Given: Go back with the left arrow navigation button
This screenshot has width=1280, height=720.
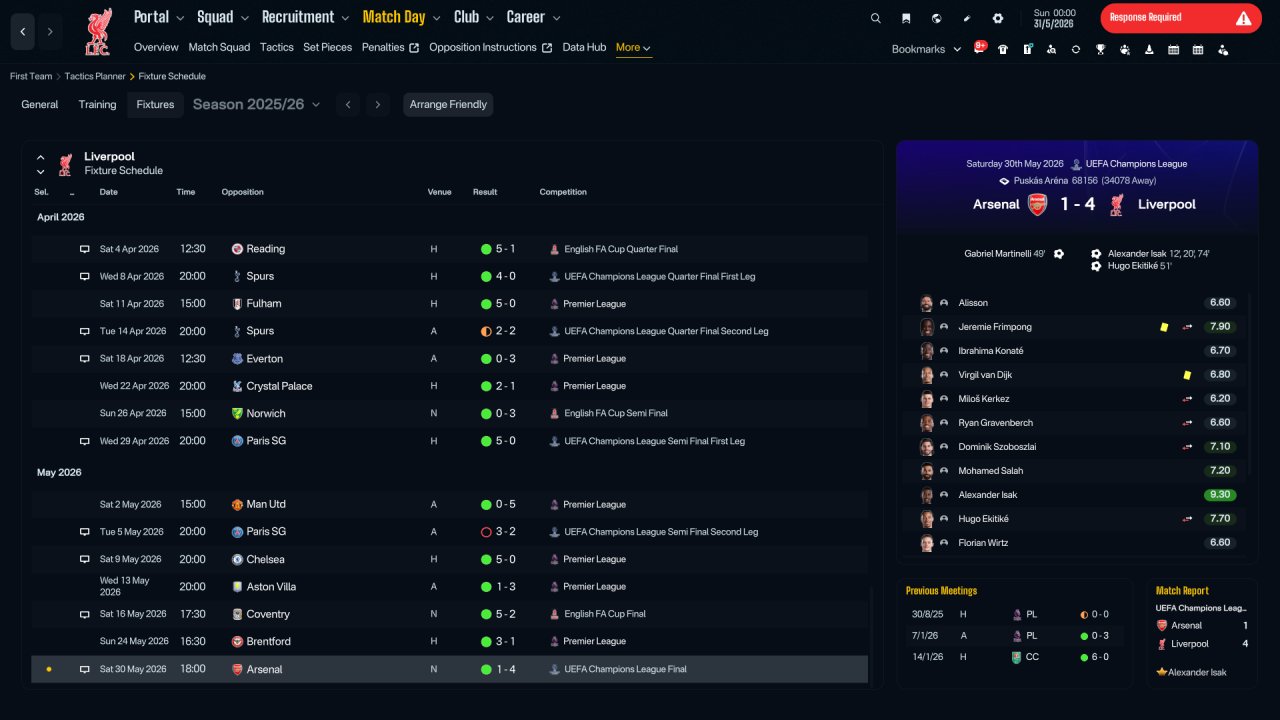Looking at the screenshot, I should point(23,32).
